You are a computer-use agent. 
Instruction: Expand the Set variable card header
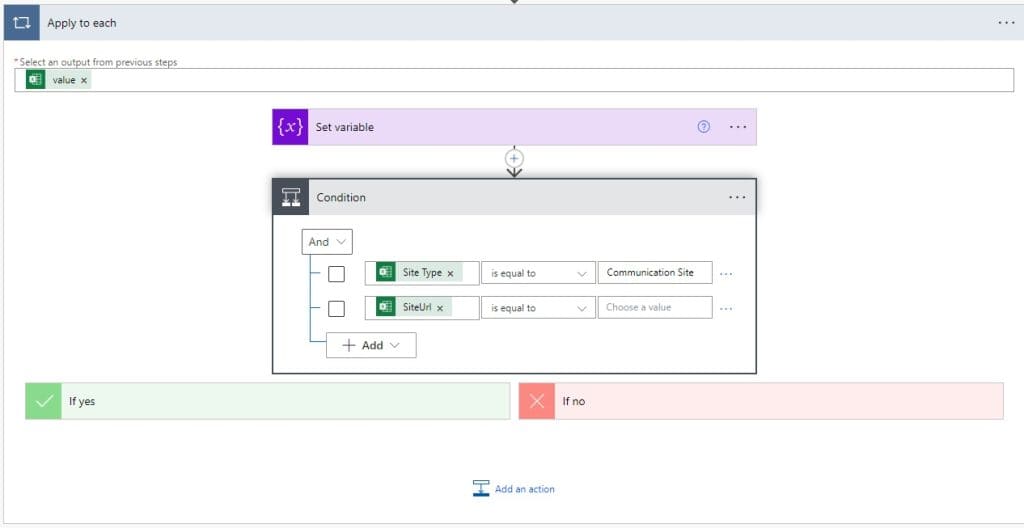point(515,127)
